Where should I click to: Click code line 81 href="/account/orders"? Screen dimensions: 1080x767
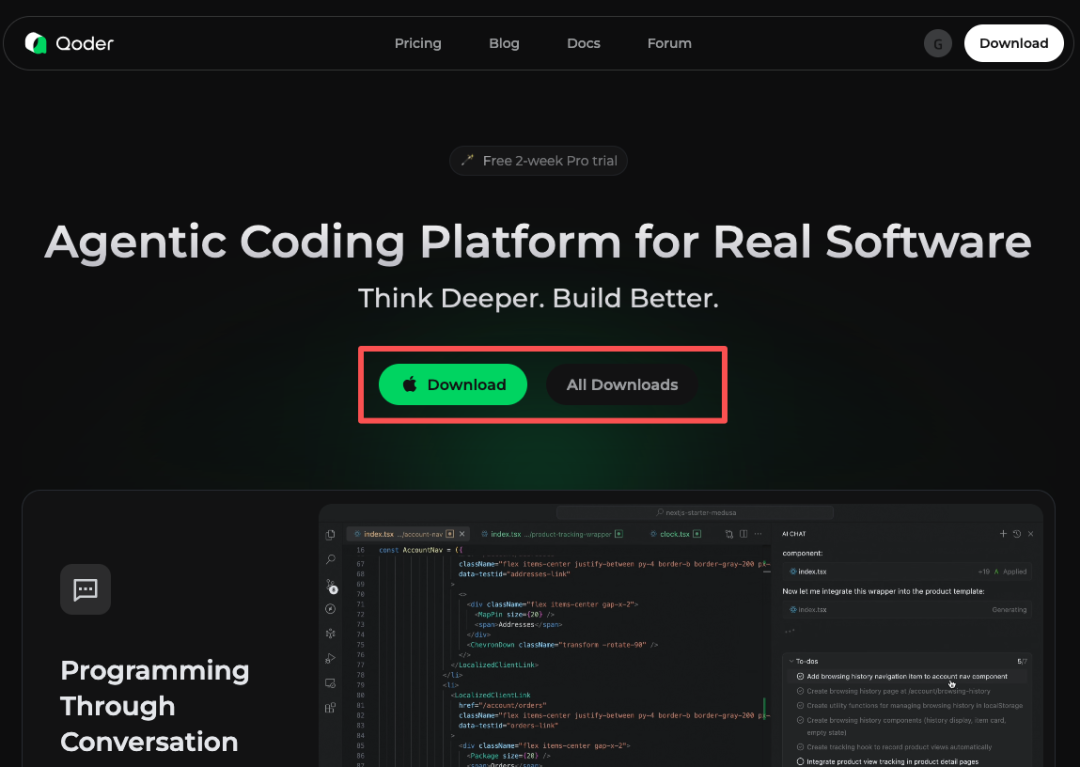pos(502,705)
